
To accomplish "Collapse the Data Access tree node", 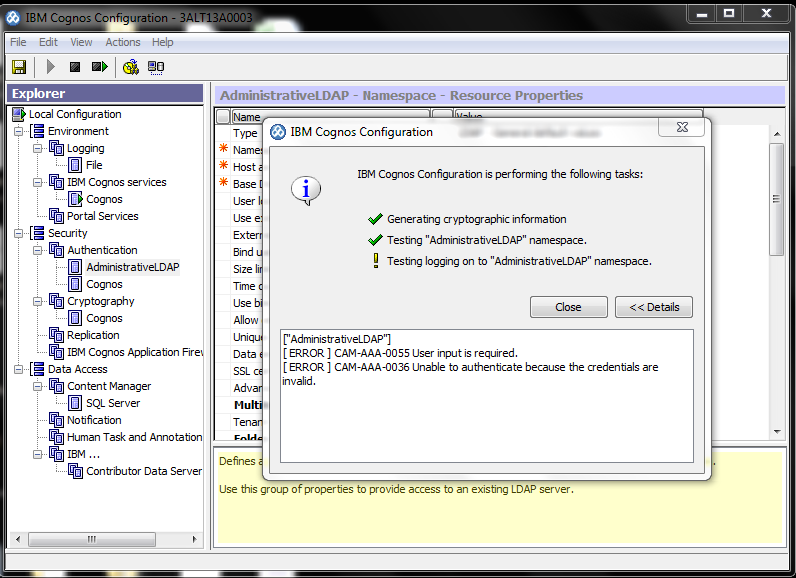I will point(19,369).
